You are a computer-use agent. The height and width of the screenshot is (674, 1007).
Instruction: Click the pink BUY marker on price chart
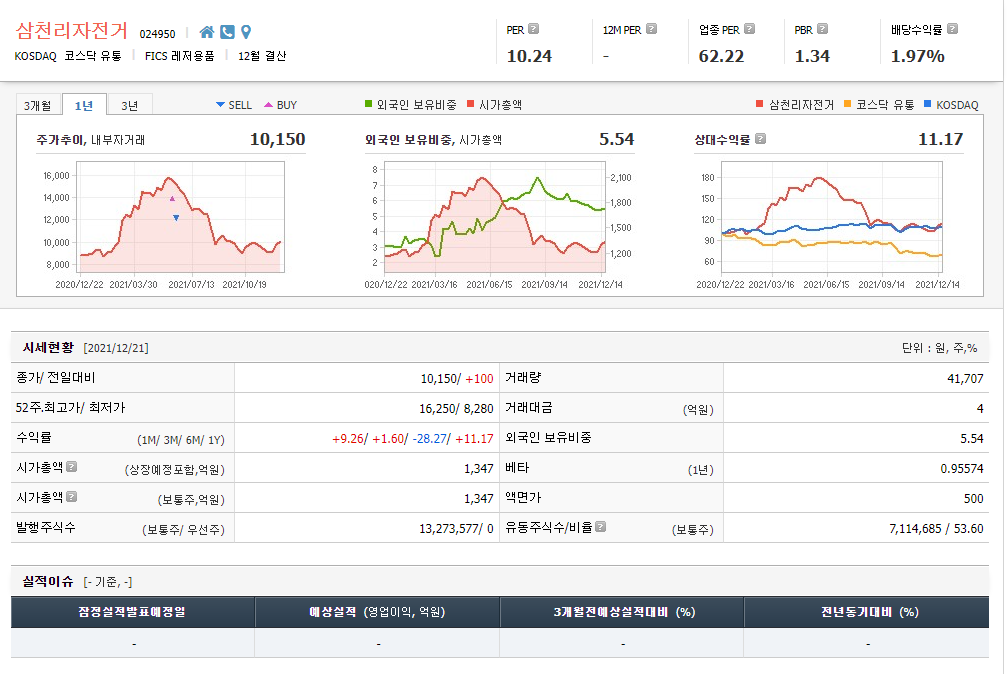[172, 199]
